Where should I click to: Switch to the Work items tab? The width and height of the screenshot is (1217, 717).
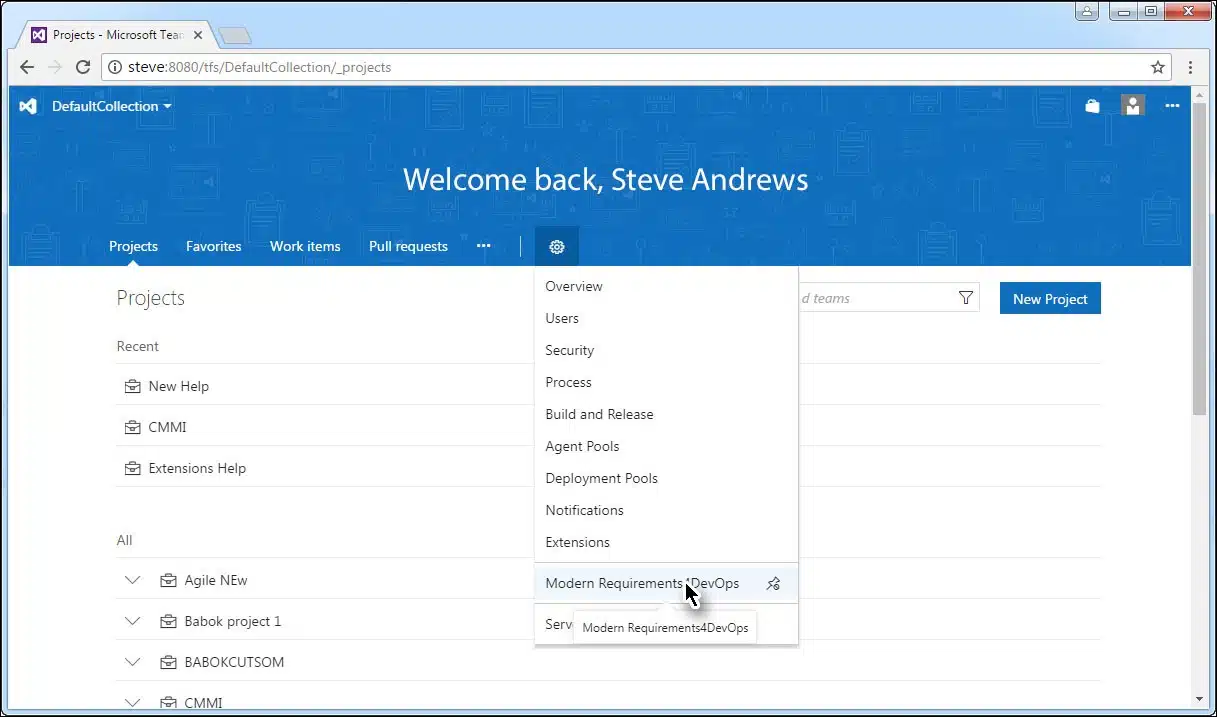[x=305, y=246]
